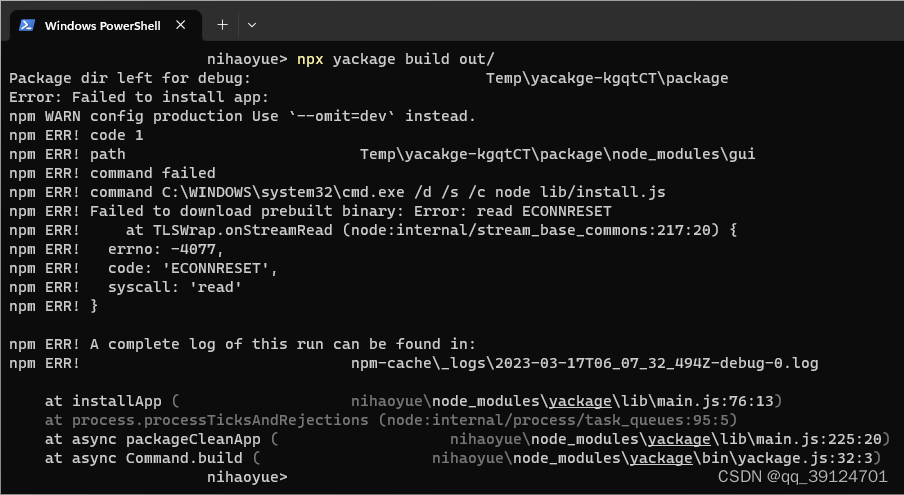Expand the new-tab profile dropdown chevron
The image size is (904, 495).
(251, 25)
